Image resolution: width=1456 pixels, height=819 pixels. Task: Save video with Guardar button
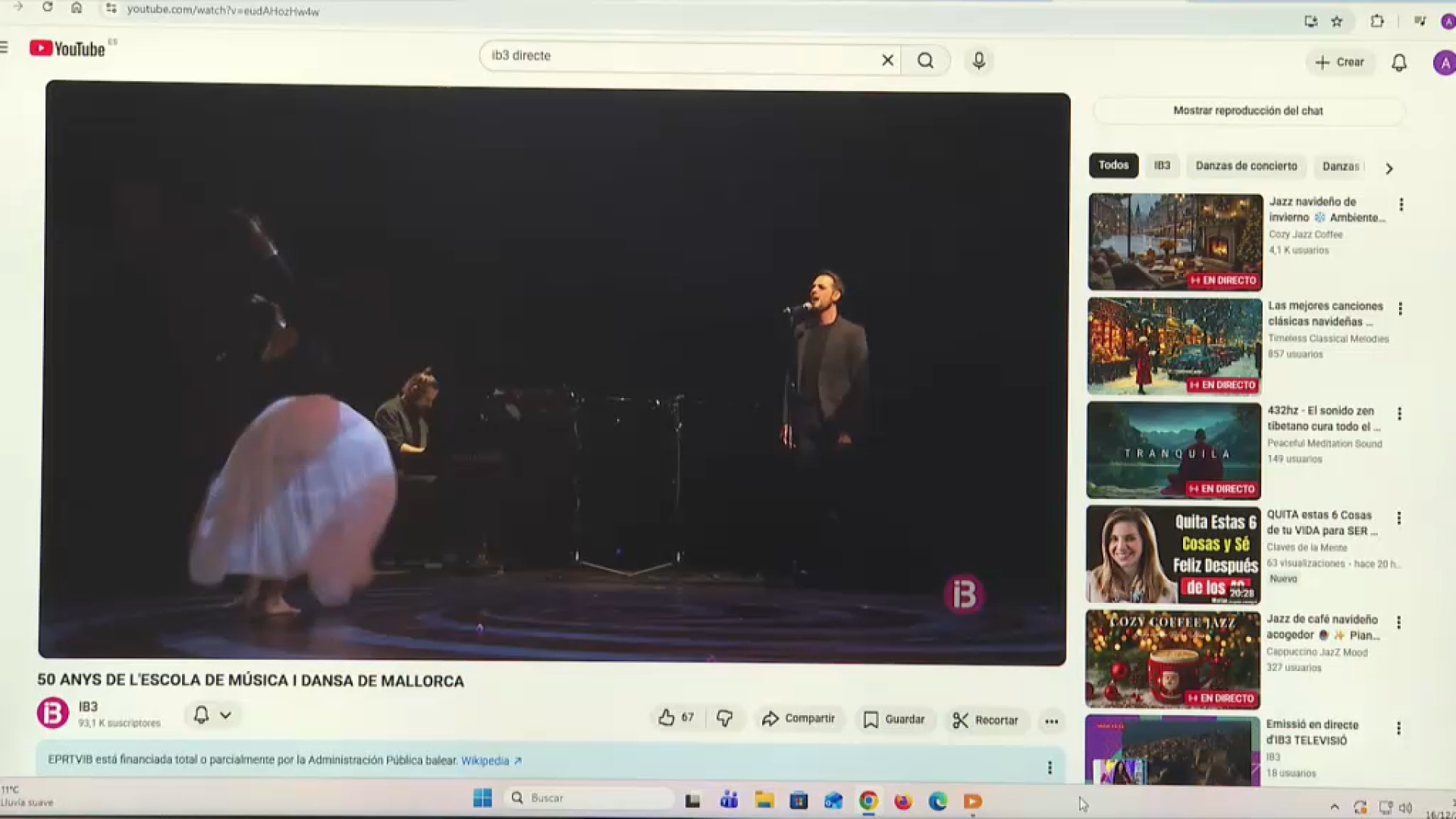click(x=894, y=720)
